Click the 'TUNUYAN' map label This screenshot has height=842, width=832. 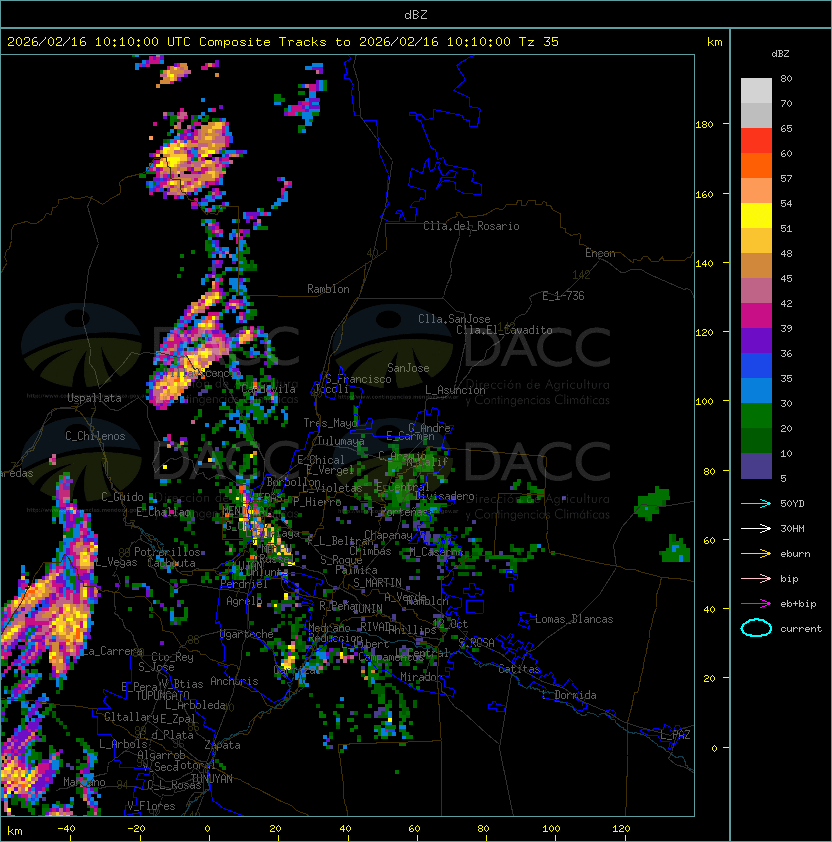212,779
